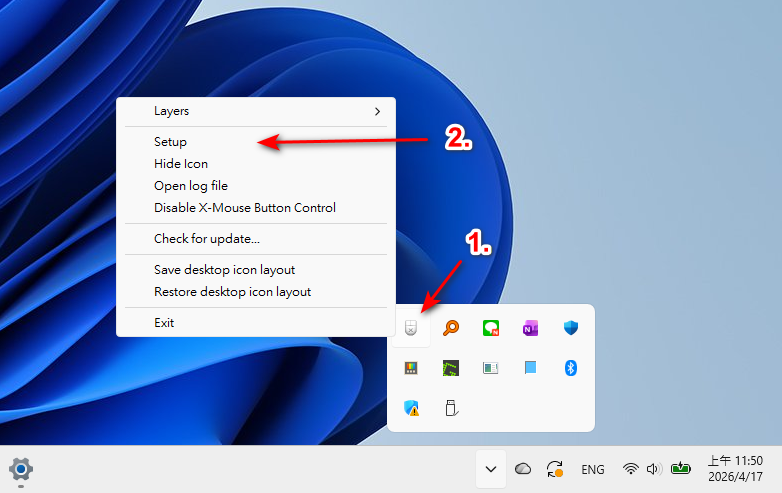Open the Bluetooth tray icon

click(570, 368)
